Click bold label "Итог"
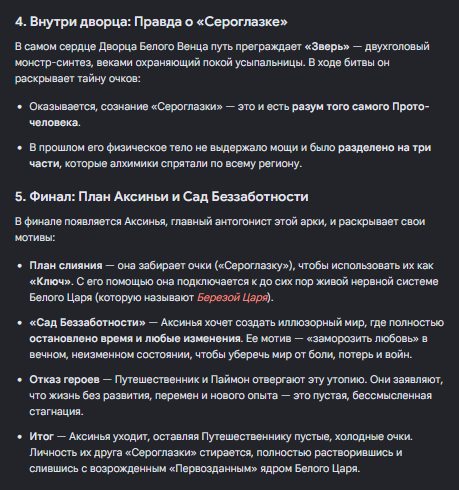The width and height of the screenshot is (459, 490). [41, 437]
